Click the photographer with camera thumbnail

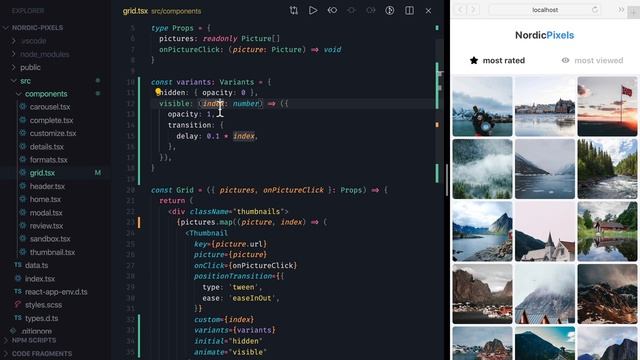coord(482,107)
